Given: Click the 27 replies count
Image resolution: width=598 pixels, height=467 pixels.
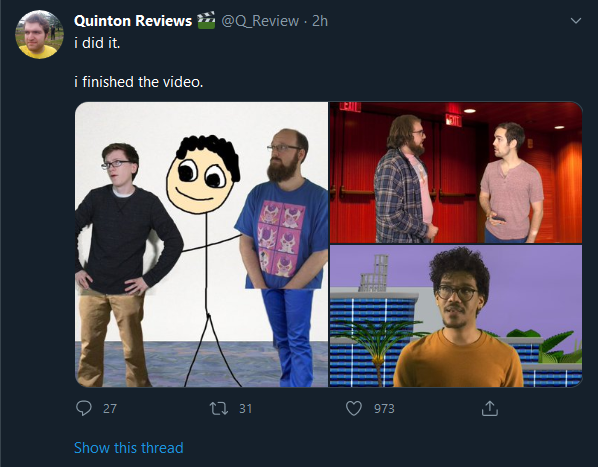Looking at the screenshot, I should [x=110, y=409].
